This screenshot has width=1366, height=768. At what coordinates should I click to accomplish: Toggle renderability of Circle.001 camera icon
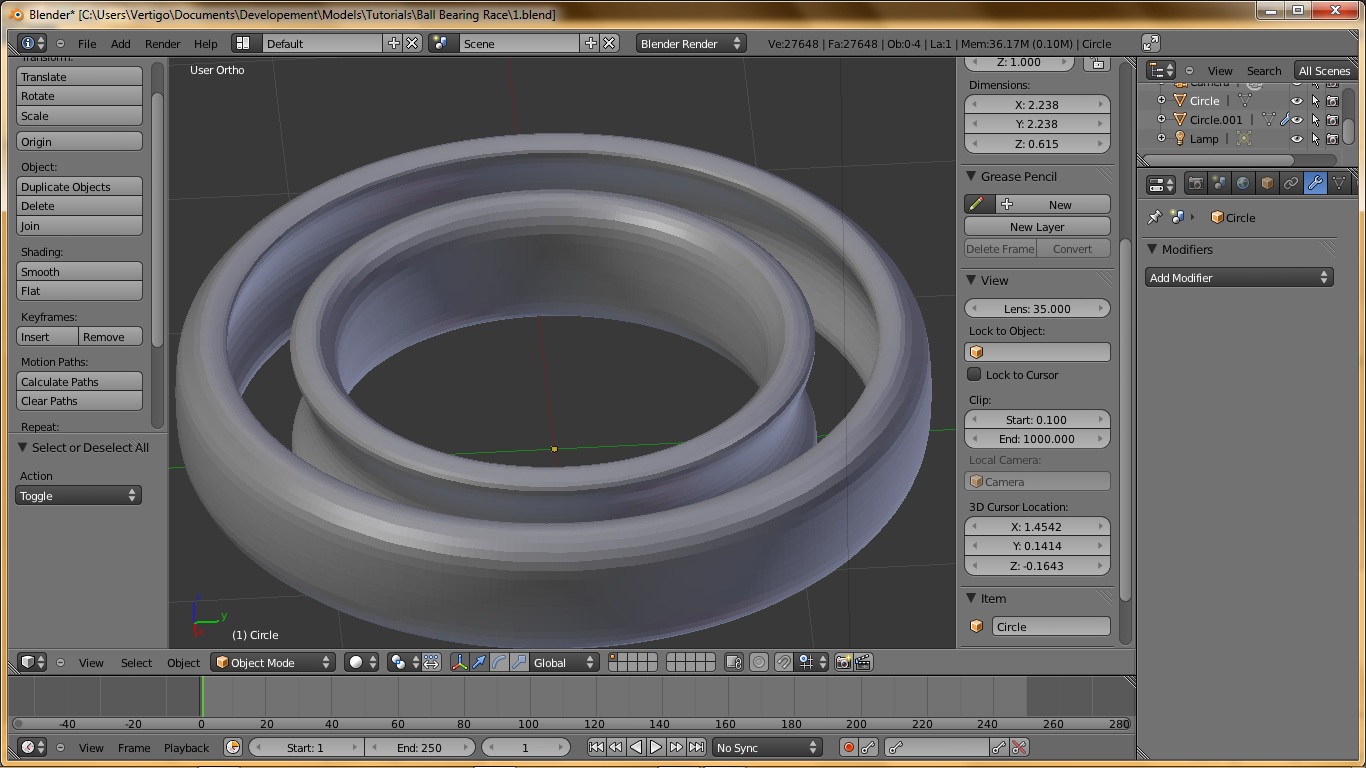(x=1332, y=119)
